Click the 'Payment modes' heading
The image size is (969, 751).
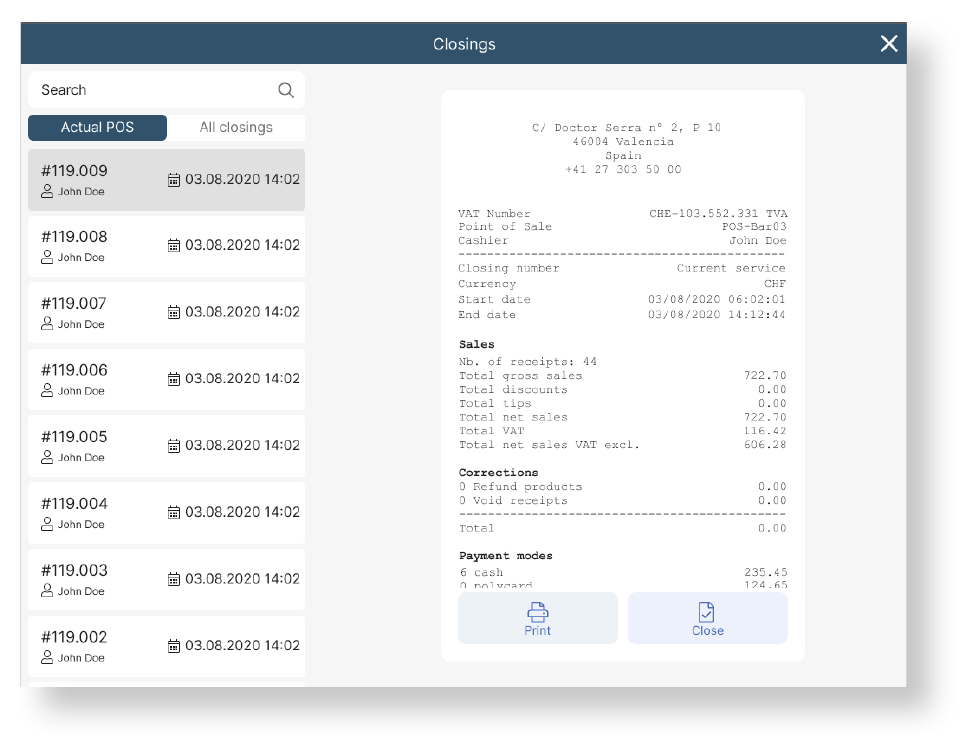(506, 556)
